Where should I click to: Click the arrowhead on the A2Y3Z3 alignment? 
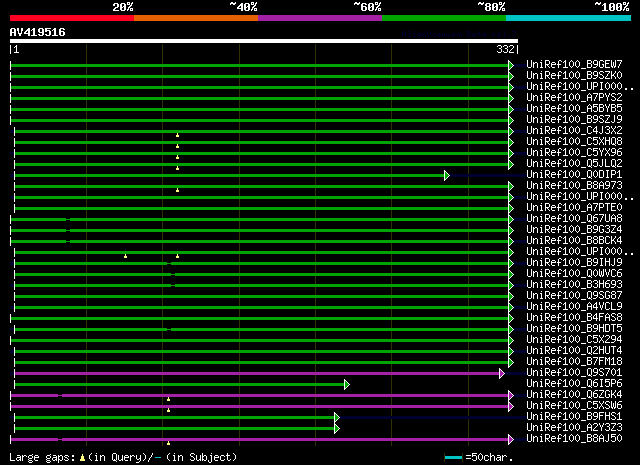click(337, 428)
